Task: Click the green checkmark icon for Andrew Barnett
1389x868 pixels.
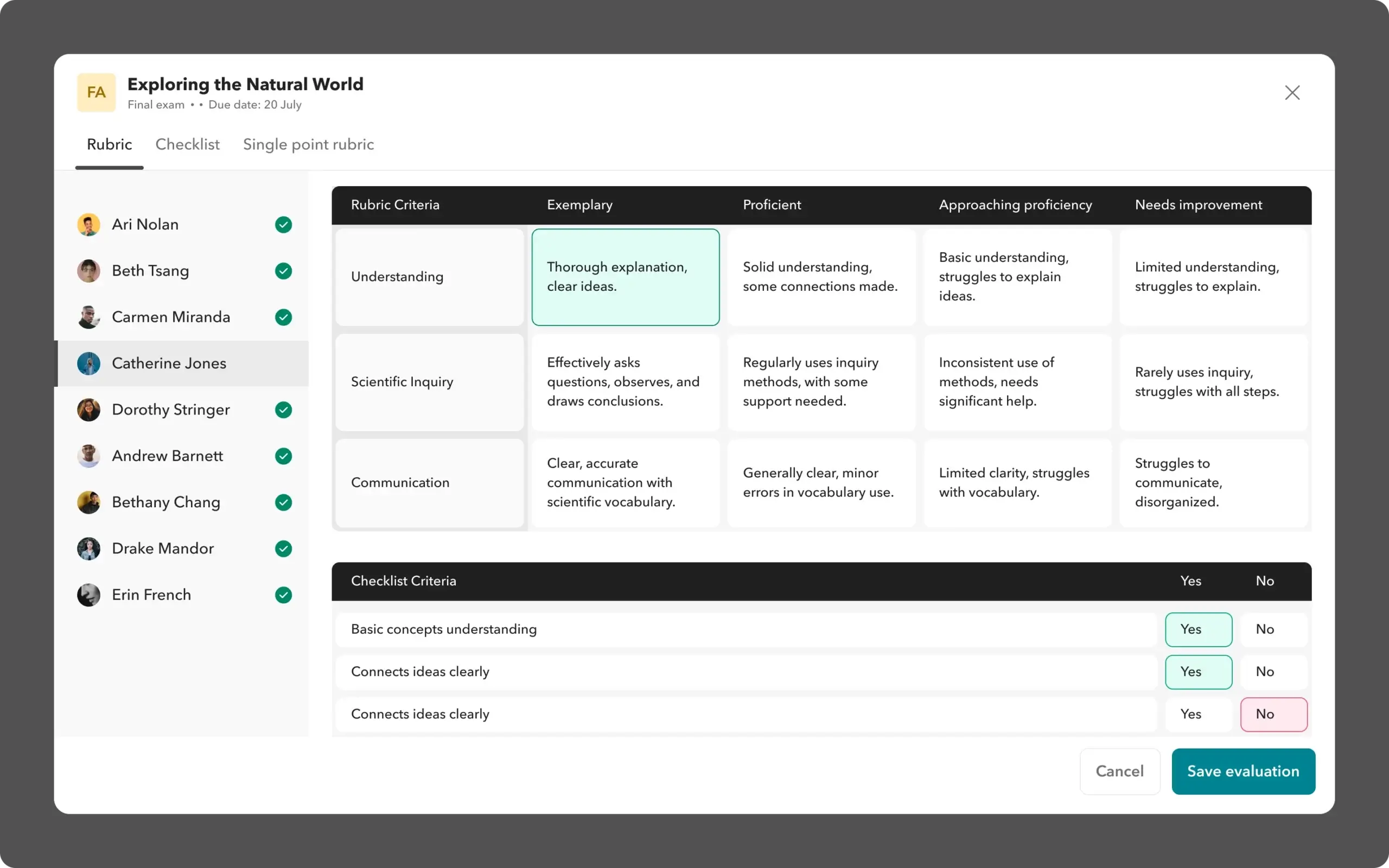Action: click(x=283, y=456)
